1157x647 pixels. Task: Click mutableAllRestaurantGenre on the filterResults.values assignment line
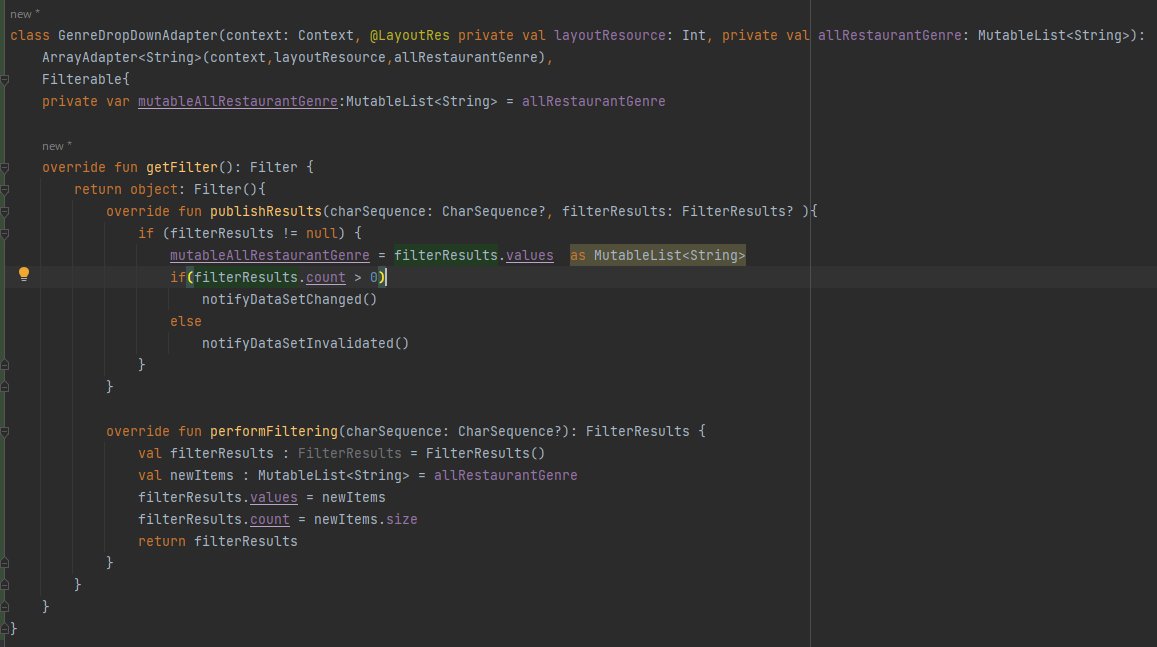point(270,255)
